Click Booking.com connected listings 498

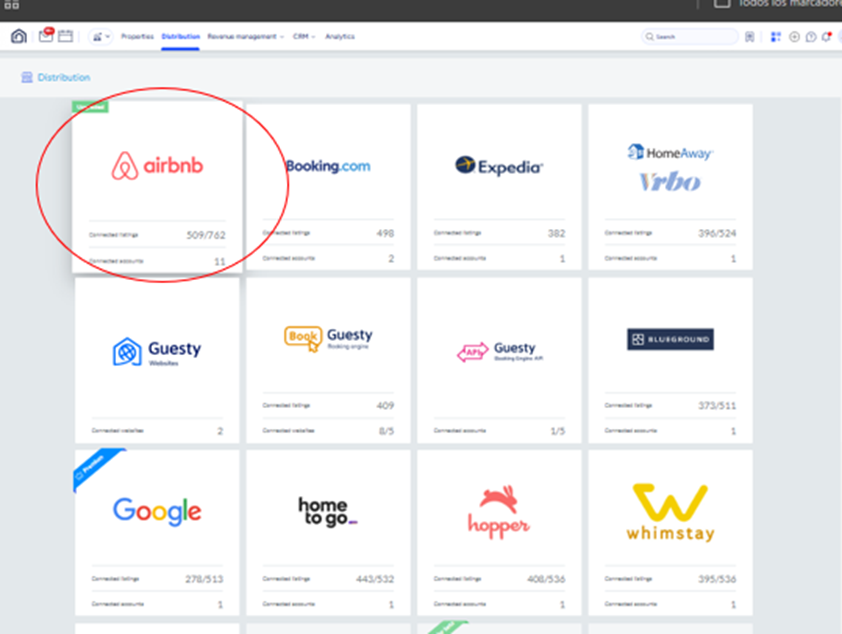385,234
